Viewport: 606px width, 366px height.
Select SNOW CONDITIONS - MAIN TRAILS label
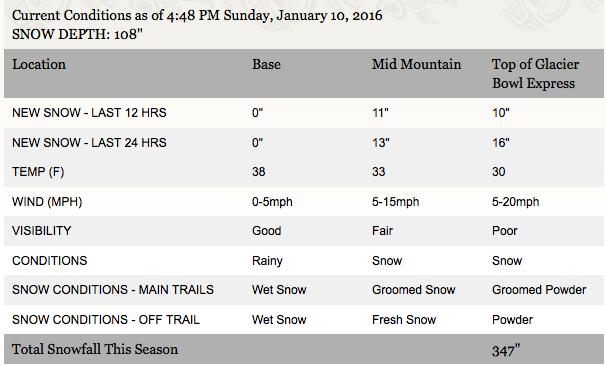pos(113,290)
